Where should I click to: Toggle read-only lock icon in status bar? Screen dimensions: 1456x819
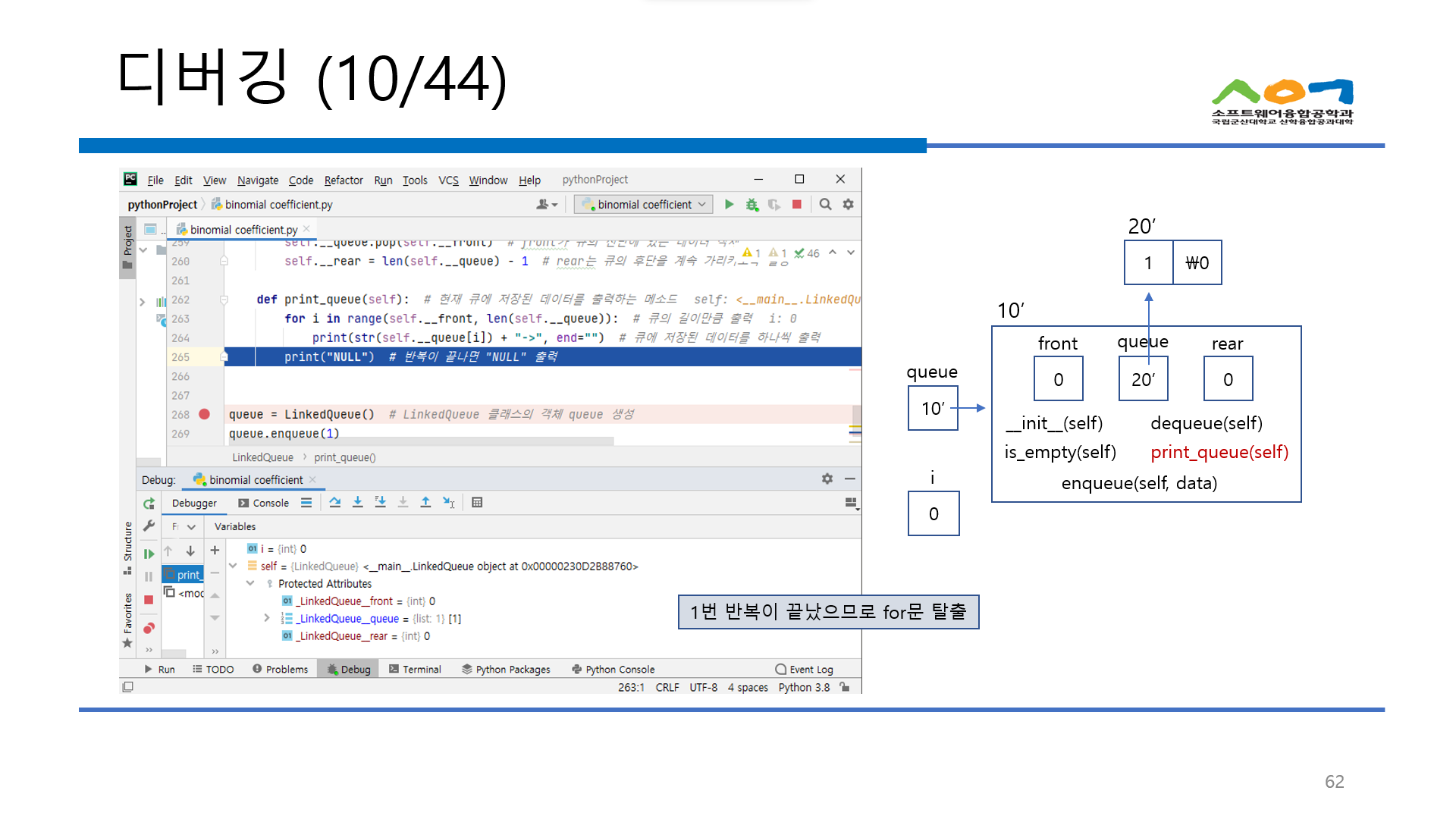[845, 688]
